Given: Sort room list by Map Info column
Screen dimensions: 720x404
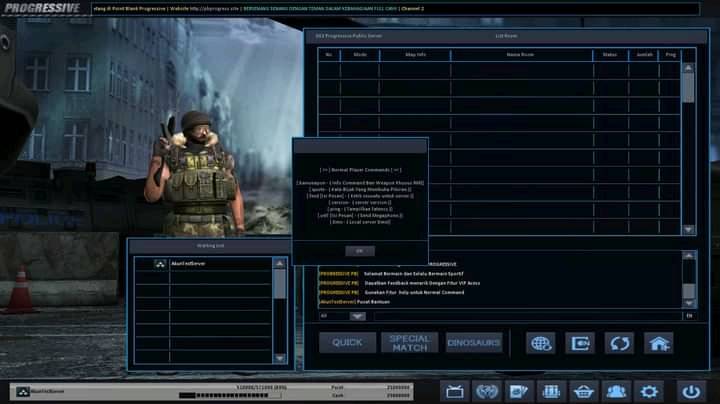Looking at the screenshot, I should tap(416, 55).
